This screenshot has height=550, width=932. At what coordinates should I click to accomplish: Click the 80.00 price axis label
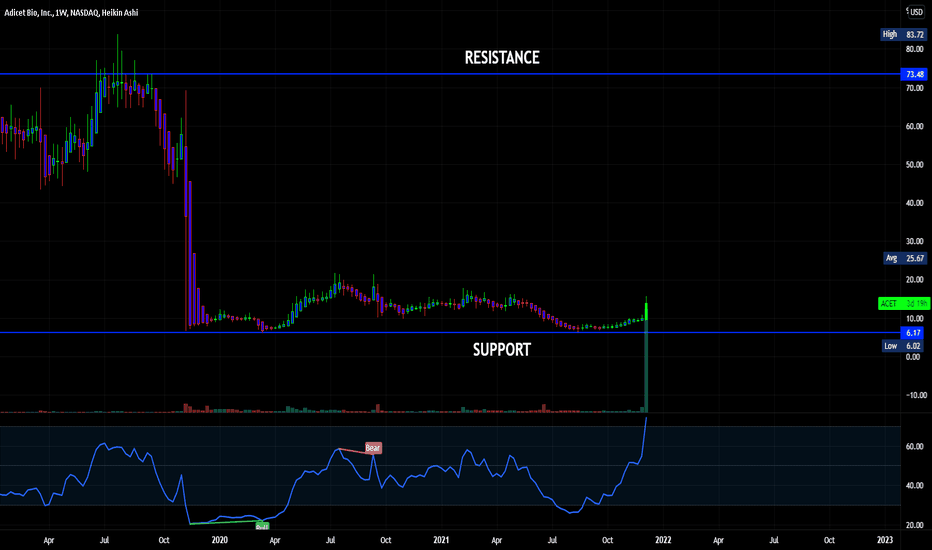click(914, 49)
